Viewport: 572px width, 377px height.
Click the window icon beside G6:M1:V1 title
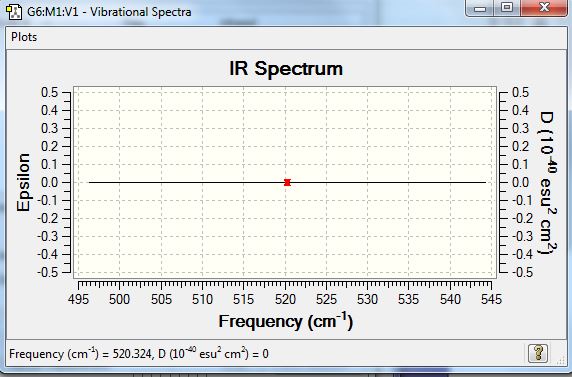14,12
